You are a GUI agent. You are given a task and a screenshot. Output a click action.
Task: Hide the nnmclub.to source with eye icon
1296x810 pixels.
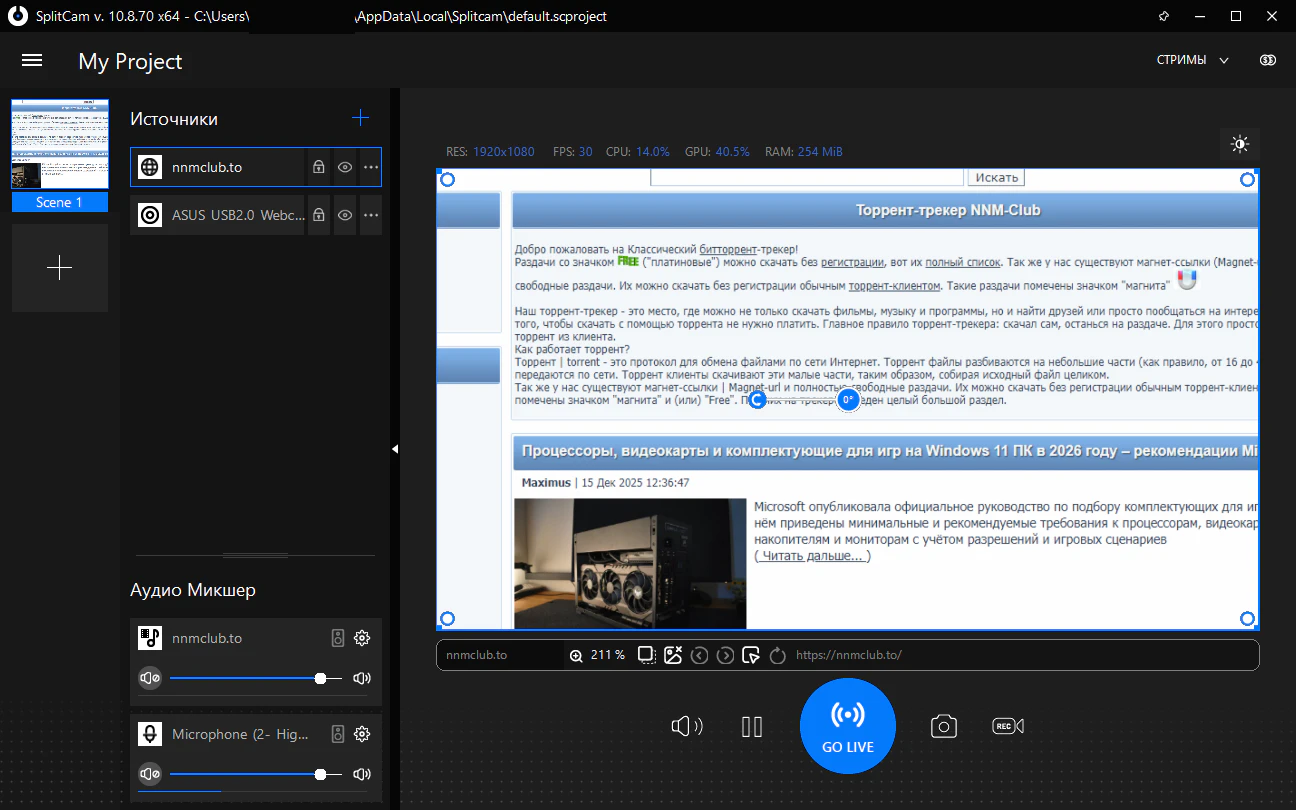point(345,167)
